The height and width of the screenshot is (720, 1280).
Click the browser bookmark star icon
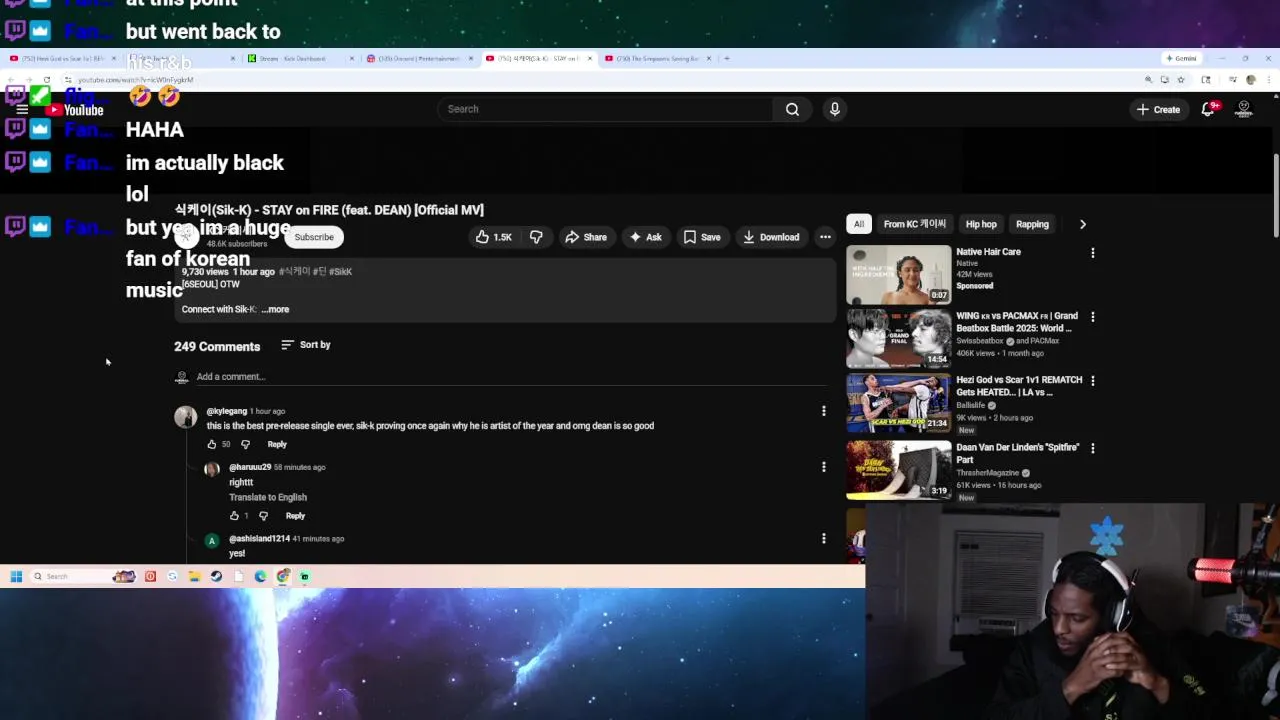pyautogui.click(x=1181, y=80)
